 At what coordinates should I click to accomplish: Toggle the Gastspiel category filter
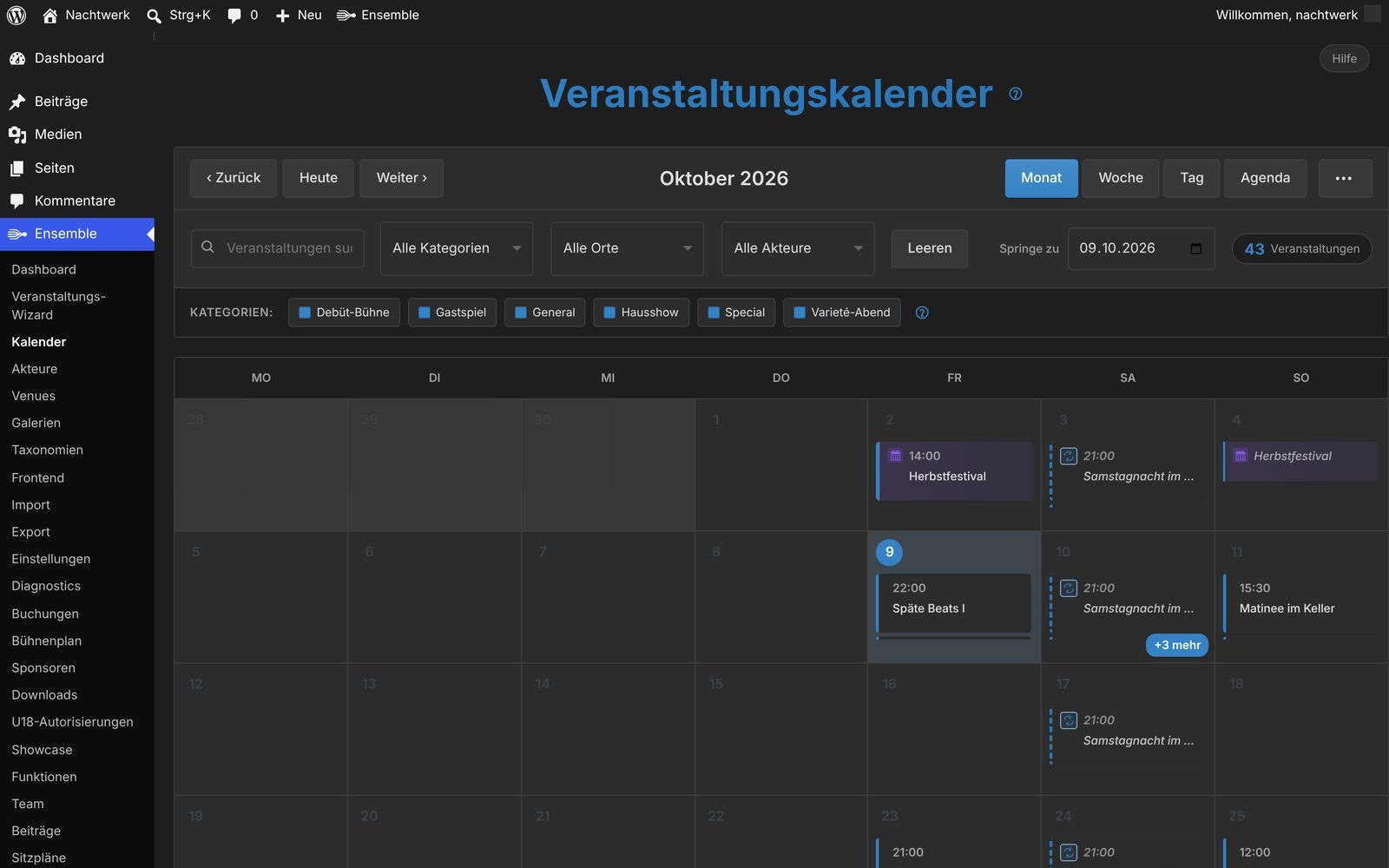[x=452, y=312]
